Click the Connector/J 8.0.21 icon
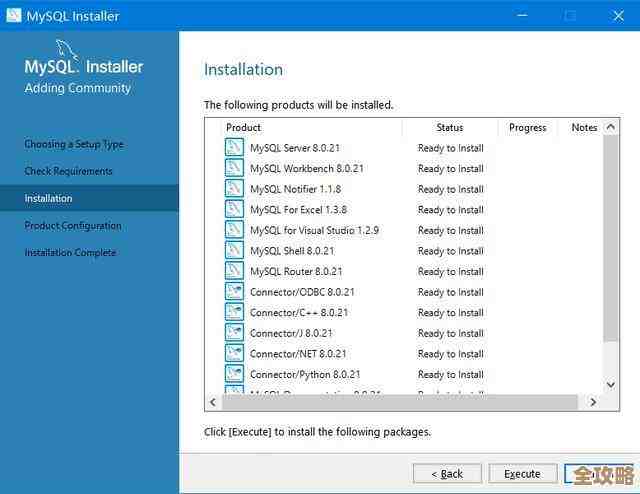This screenshot has width=640, height=494. coord(234,333)
